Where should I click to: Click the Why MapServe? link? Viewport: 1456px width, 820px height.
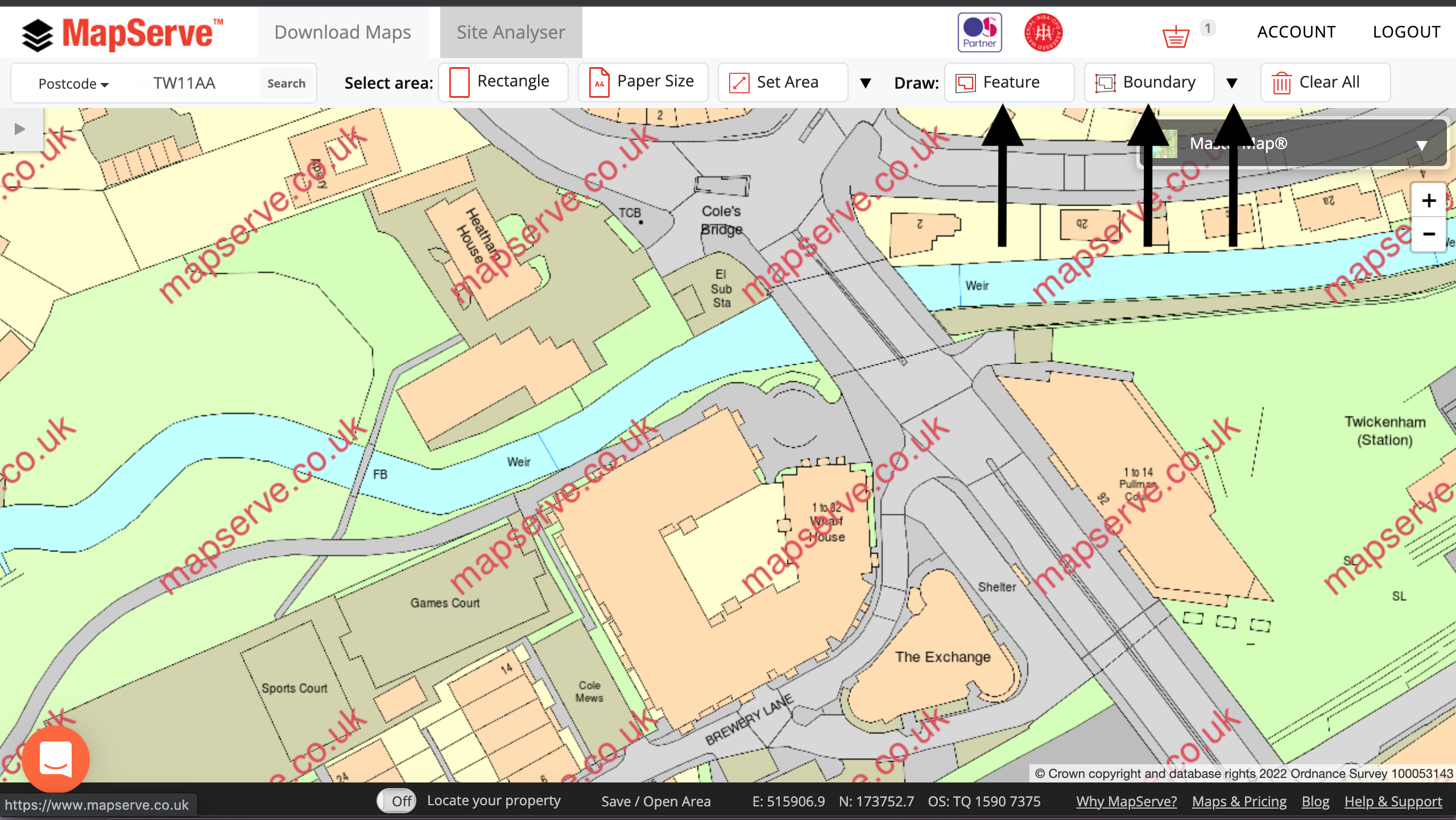pos(1128,800)
